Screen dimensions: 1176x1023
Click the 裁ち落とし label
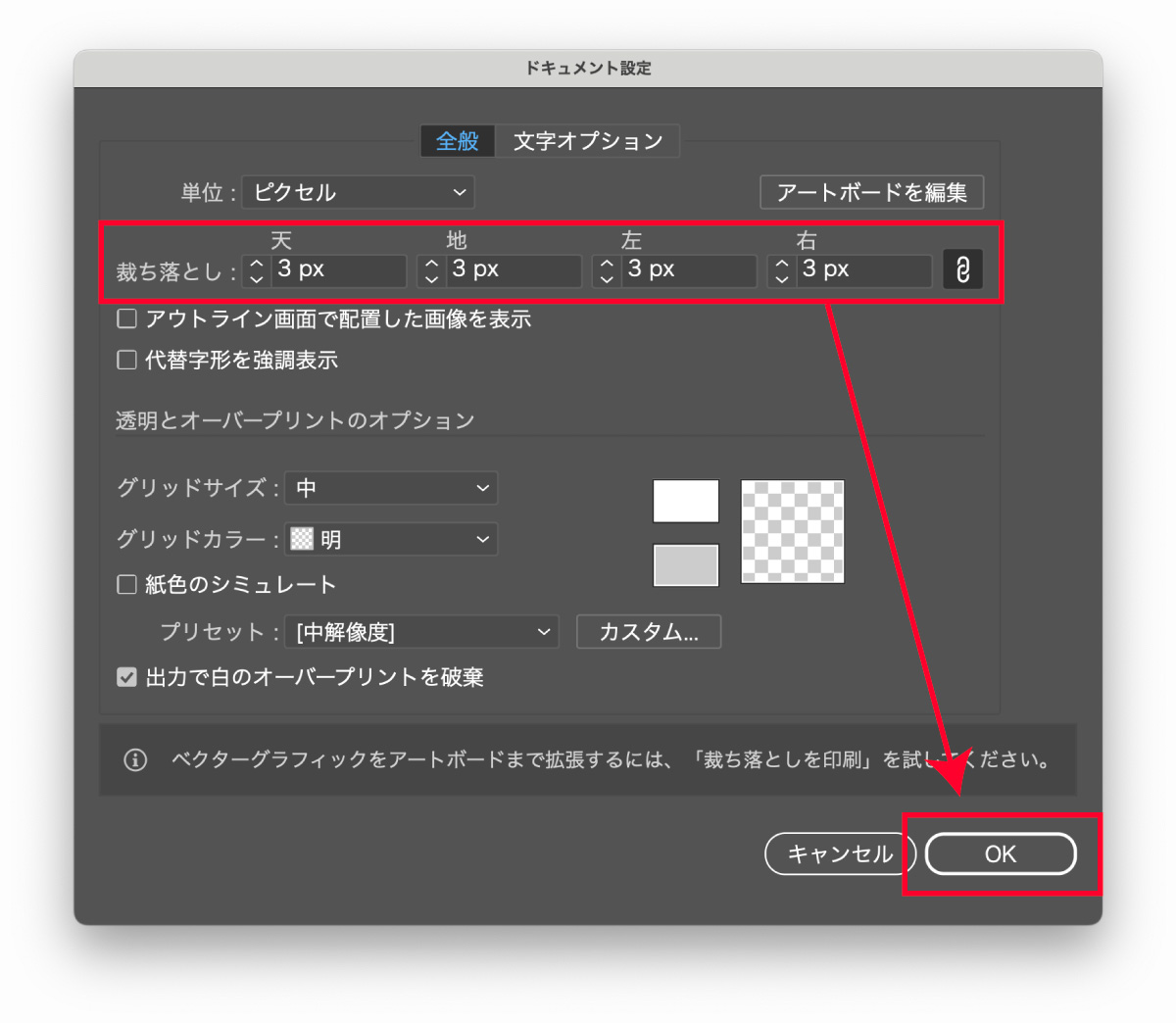pos(176,271)
